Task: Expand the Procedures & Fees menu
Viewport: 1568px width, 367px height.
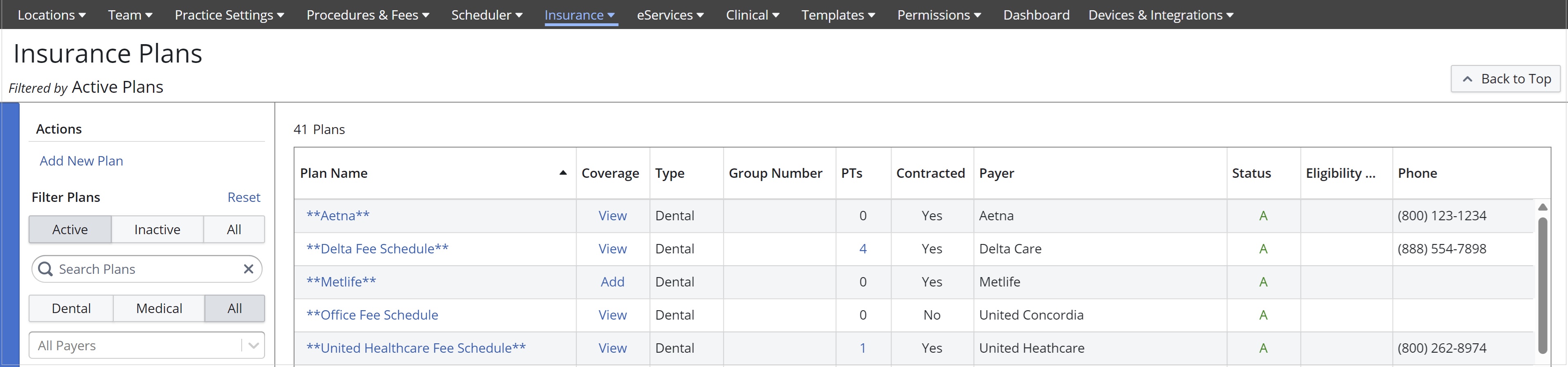Action: (368, 15)
